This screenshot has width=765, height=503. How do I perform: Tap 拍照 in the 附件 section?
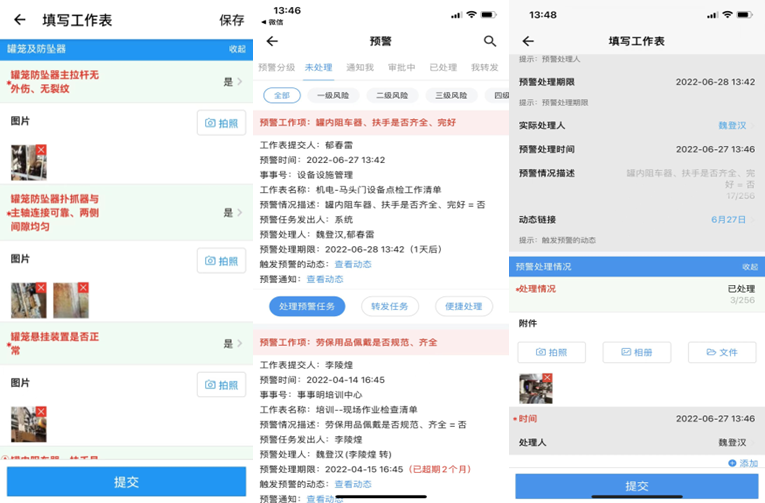coord(551,352)
